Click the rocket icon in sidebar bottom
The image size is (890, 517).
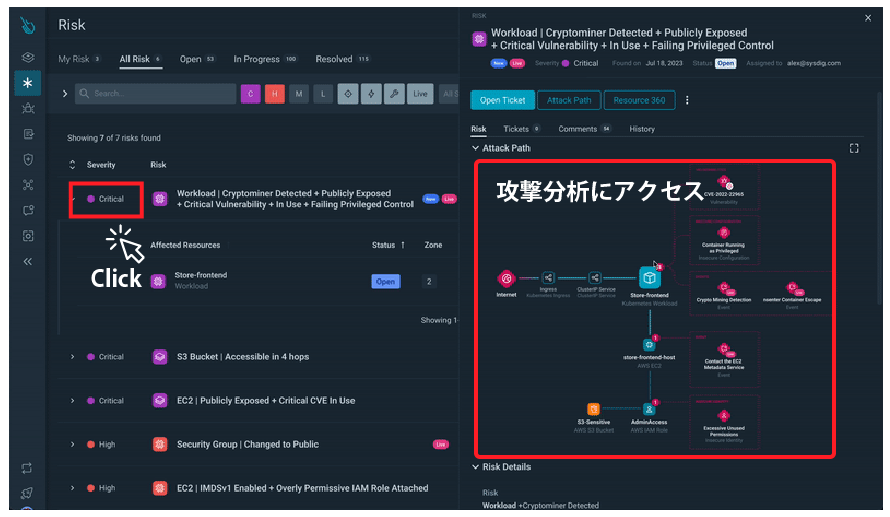point(28,490)
